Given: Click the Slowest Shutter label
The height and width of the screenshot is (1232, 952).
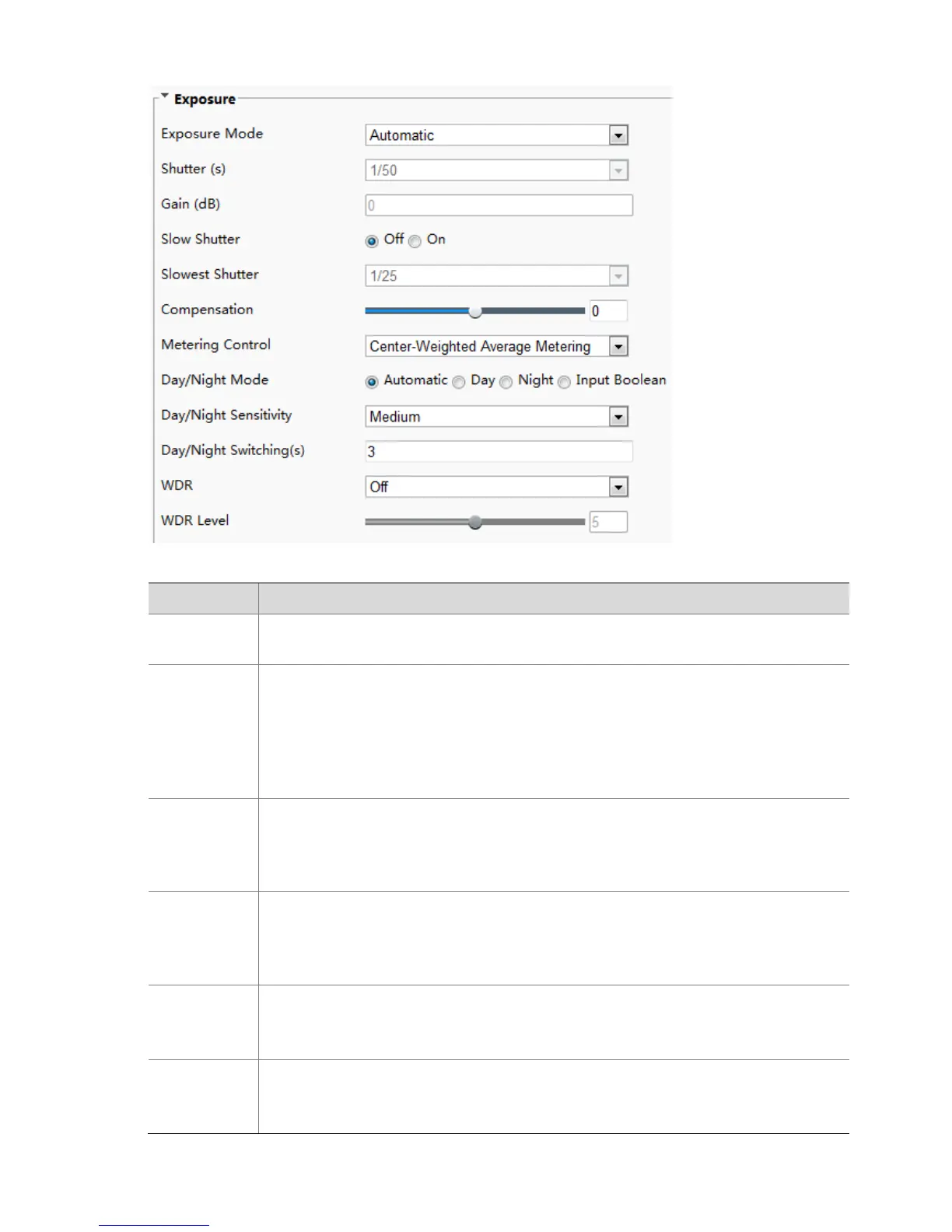Looking at the screenshot, I should [x=209, y=275].
